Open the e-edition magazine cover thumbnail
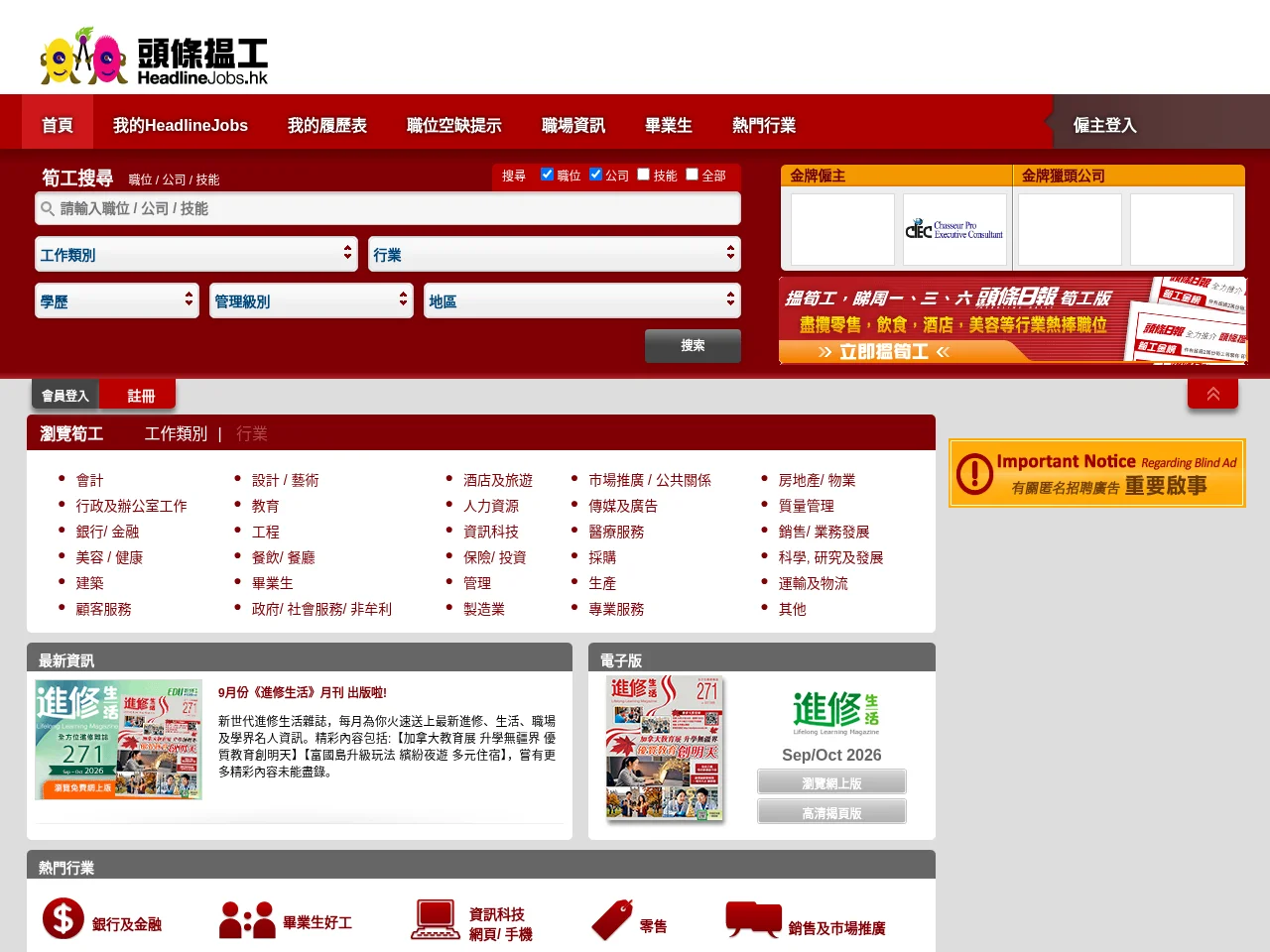1270x952 pixels. (665, 748)
